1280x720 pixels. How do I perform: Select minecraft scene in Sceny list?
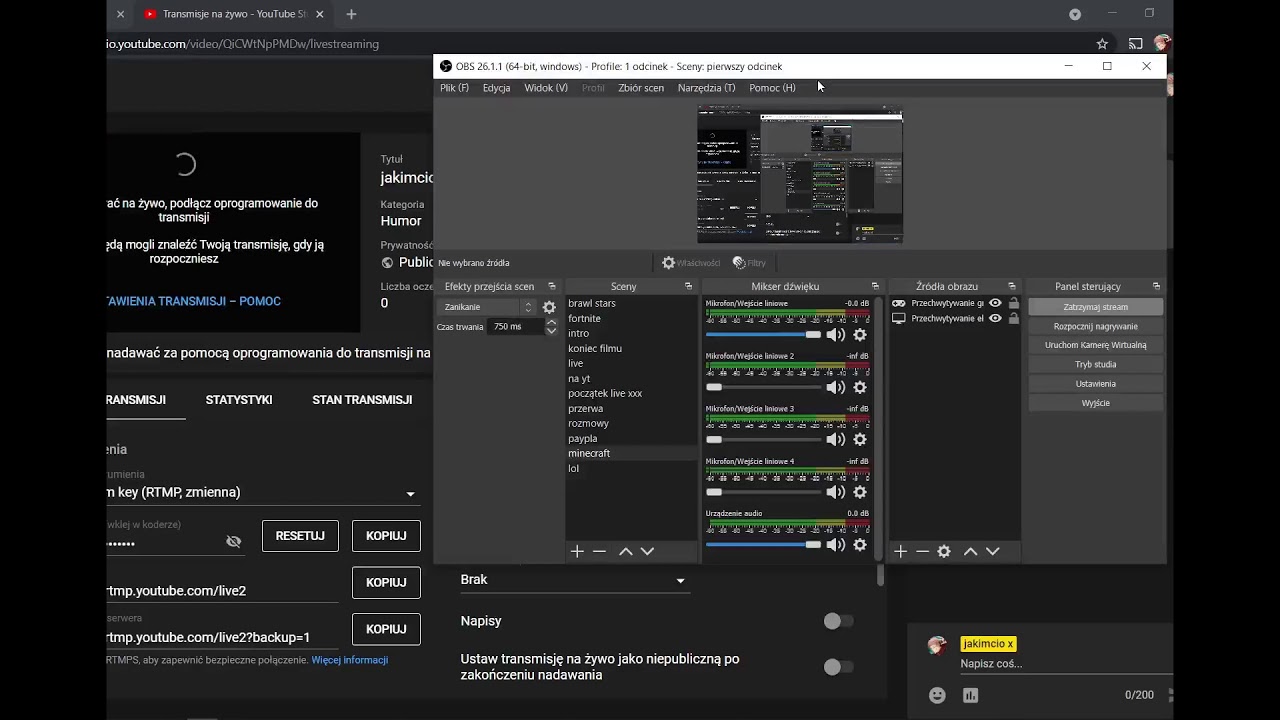click(631, 453)
